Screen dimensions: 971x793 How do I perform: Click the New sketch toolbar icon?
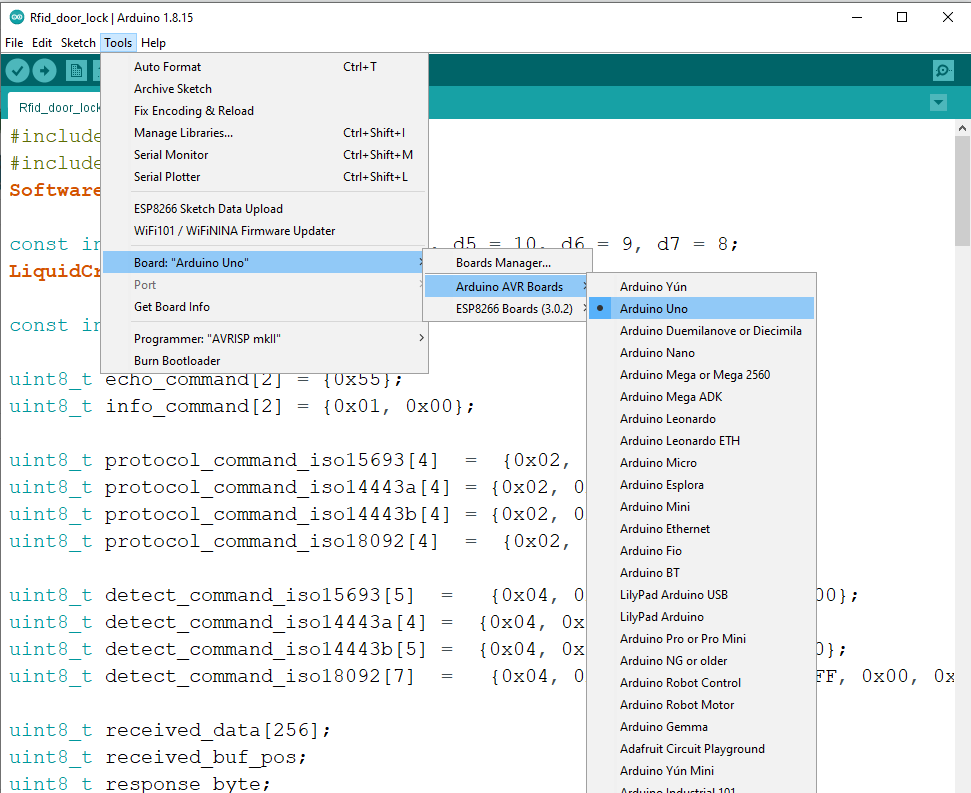(76, 71)
